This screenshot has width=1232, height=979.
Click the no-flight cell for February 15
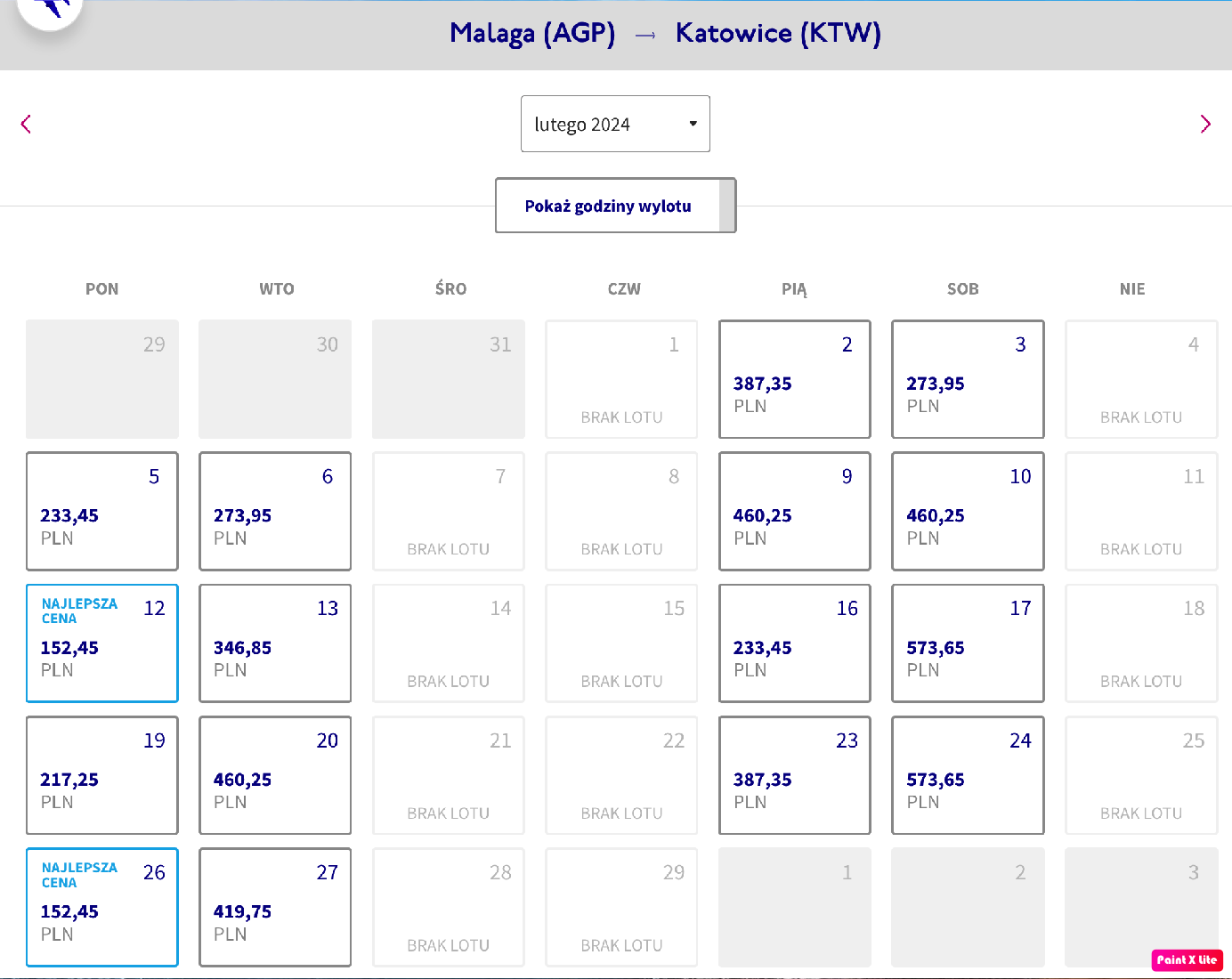[621, 643]
